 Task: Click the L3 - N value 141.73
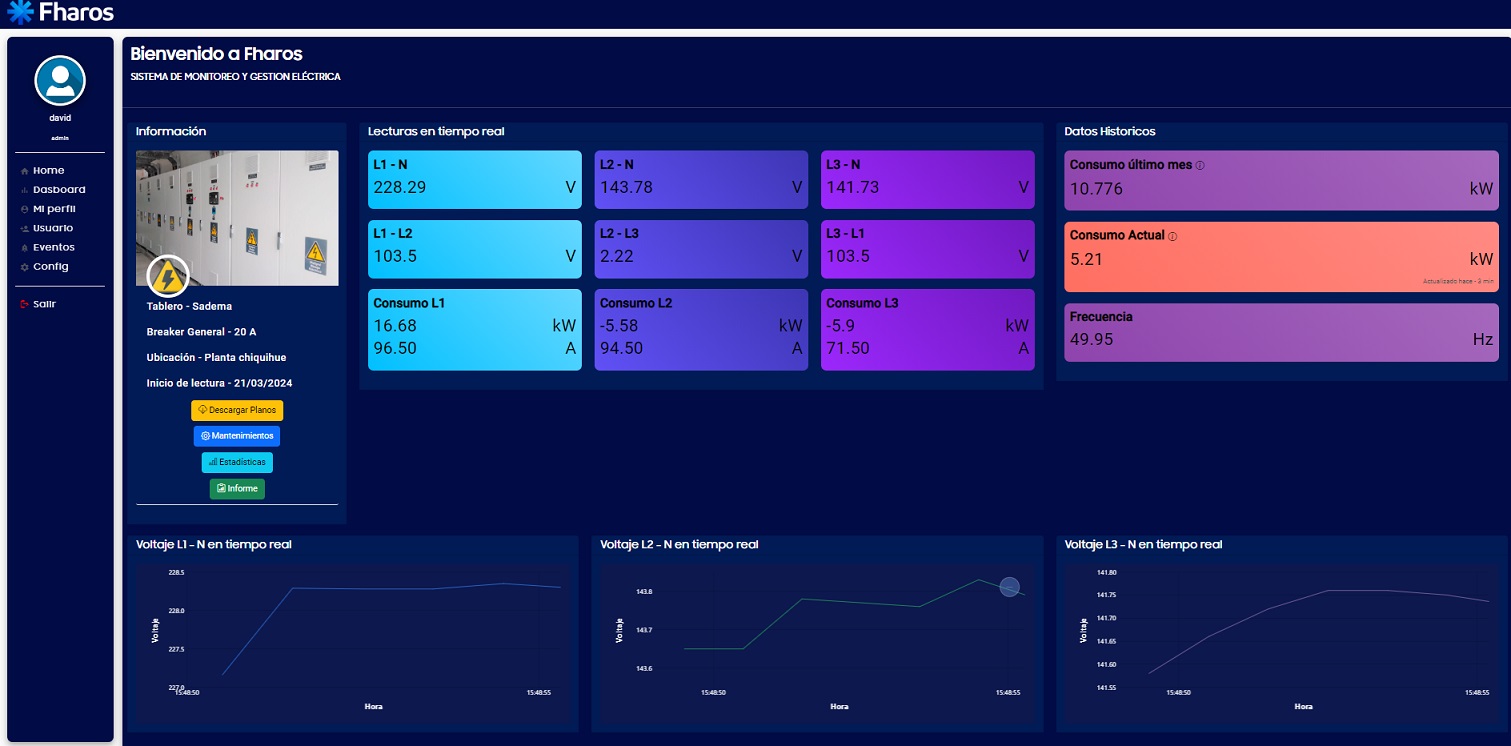coord(854,187)
